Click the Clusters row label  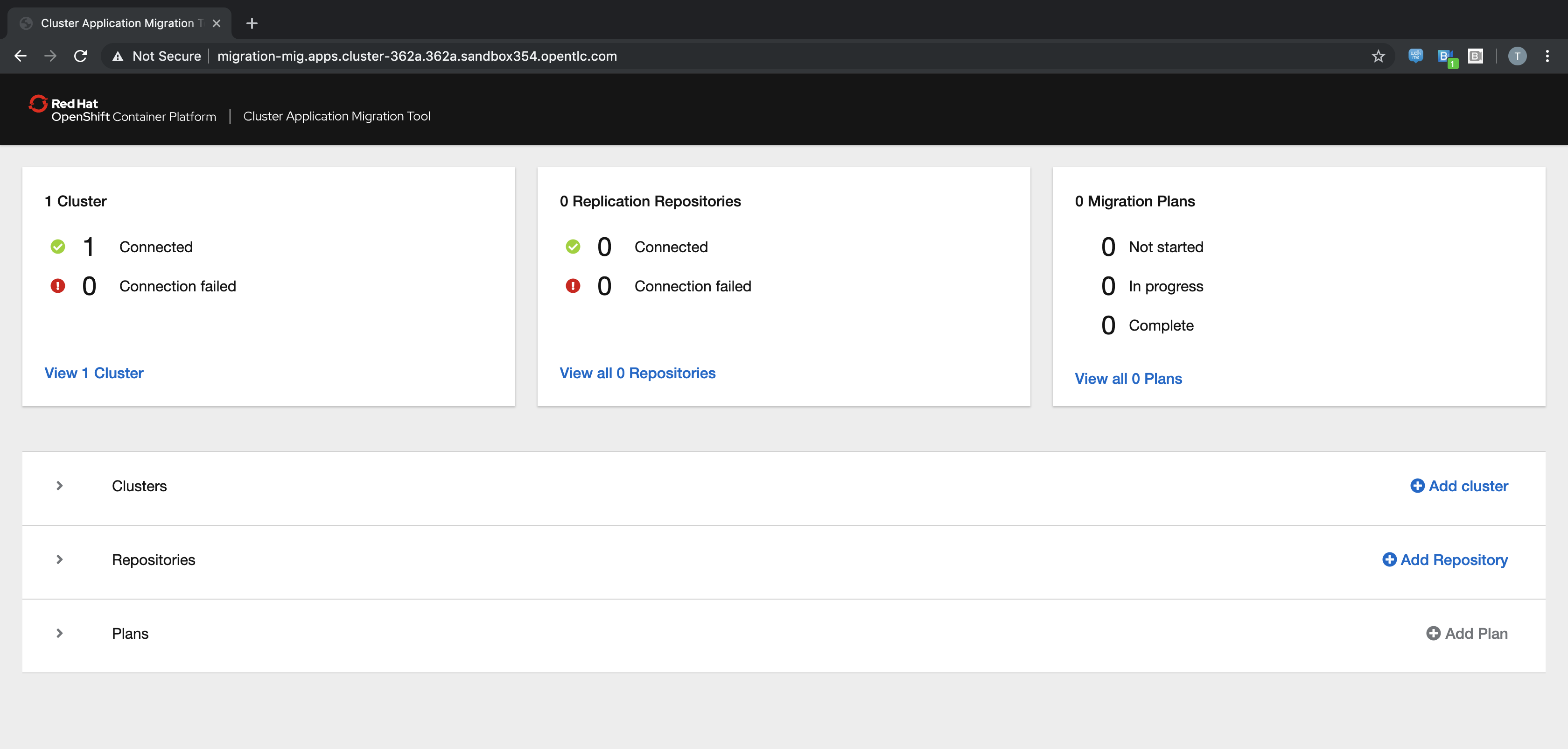click(140, 485)
